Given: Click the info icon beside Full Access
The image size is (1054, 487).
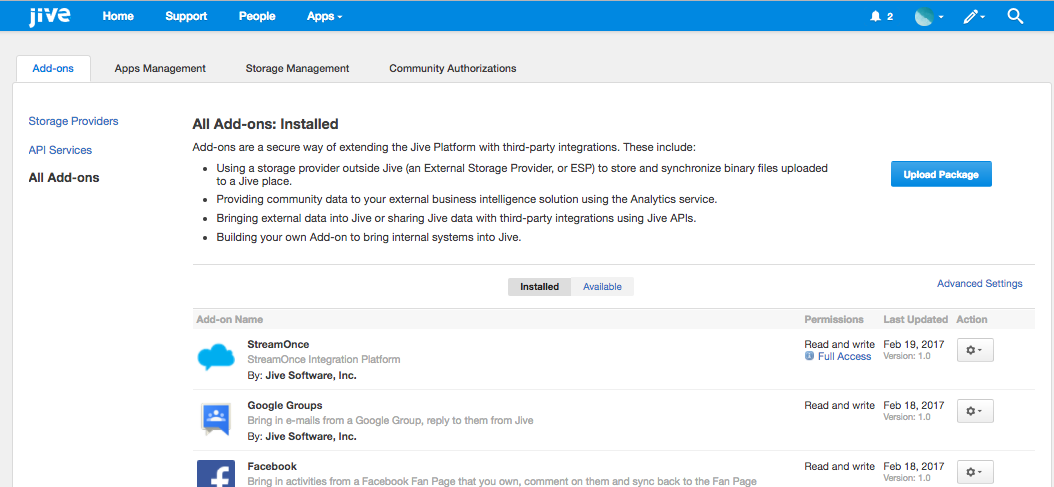Looking at the screenshot, I should pyautogui.click(x=809, y=357).
